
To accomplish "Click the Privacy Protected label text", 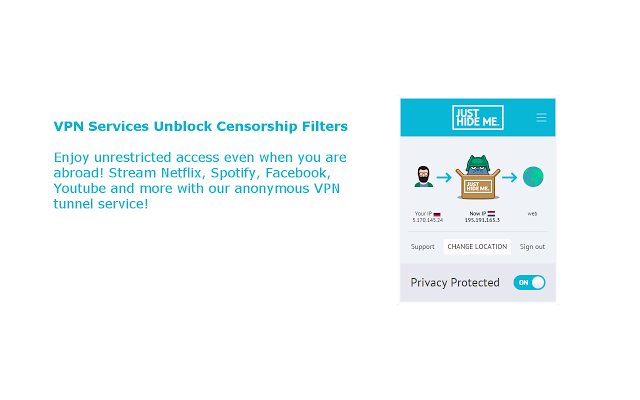I will point(455,282).
